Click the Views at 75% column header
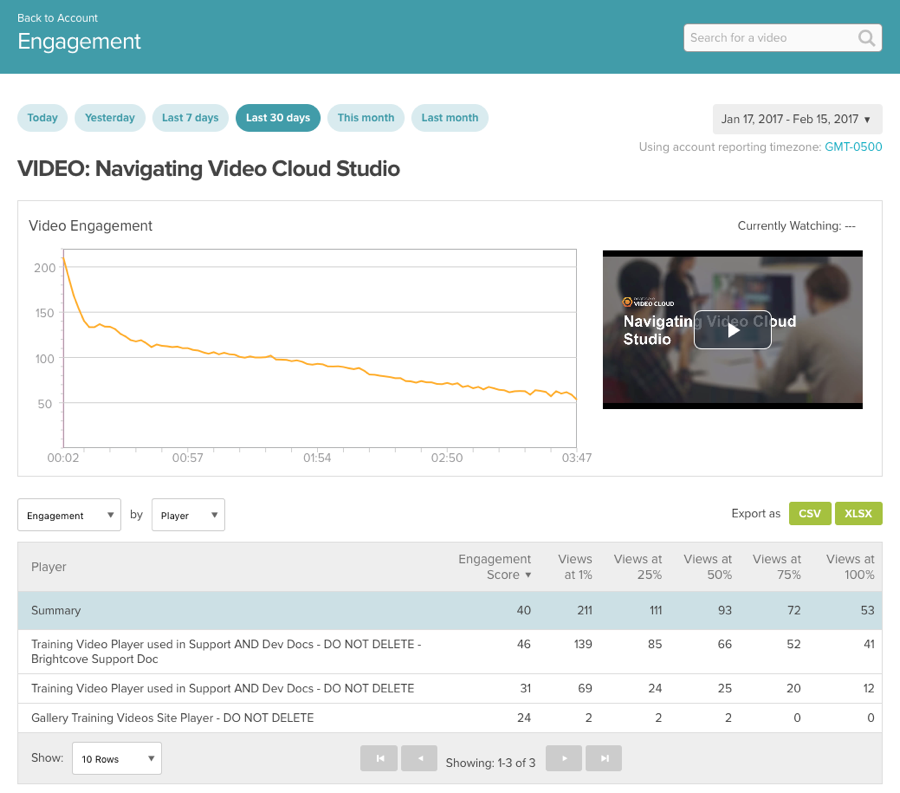 [x=777, y=567]
